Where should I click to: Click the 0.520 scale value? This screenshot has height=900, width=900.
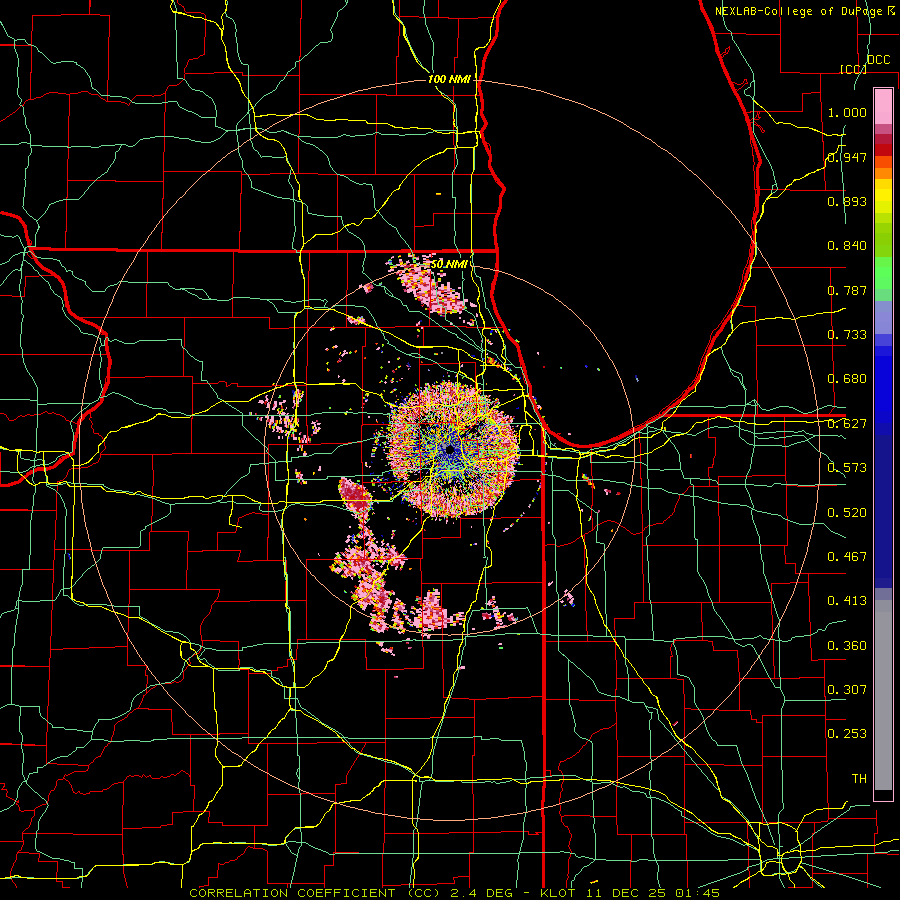847,513
